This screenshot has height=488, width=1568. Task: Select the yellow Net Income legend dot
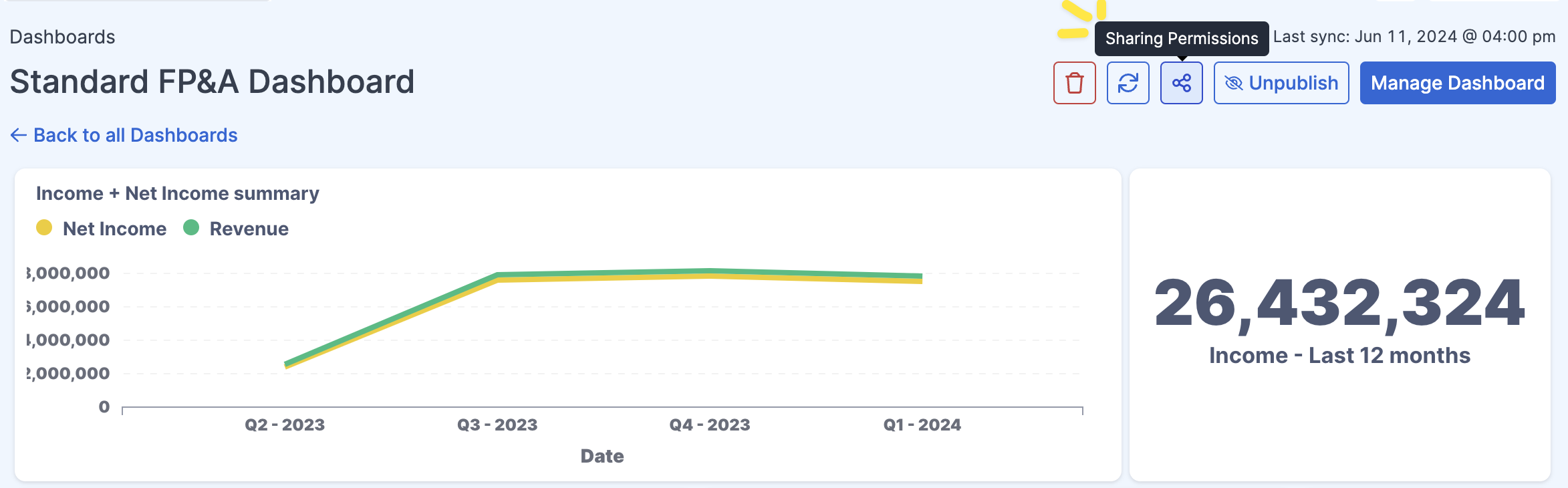43,228
